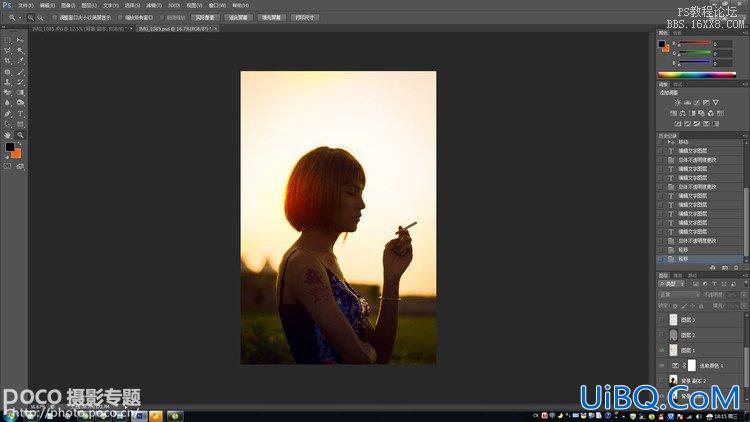
Task: Select the Hand tool
Action: coord(7,135)
